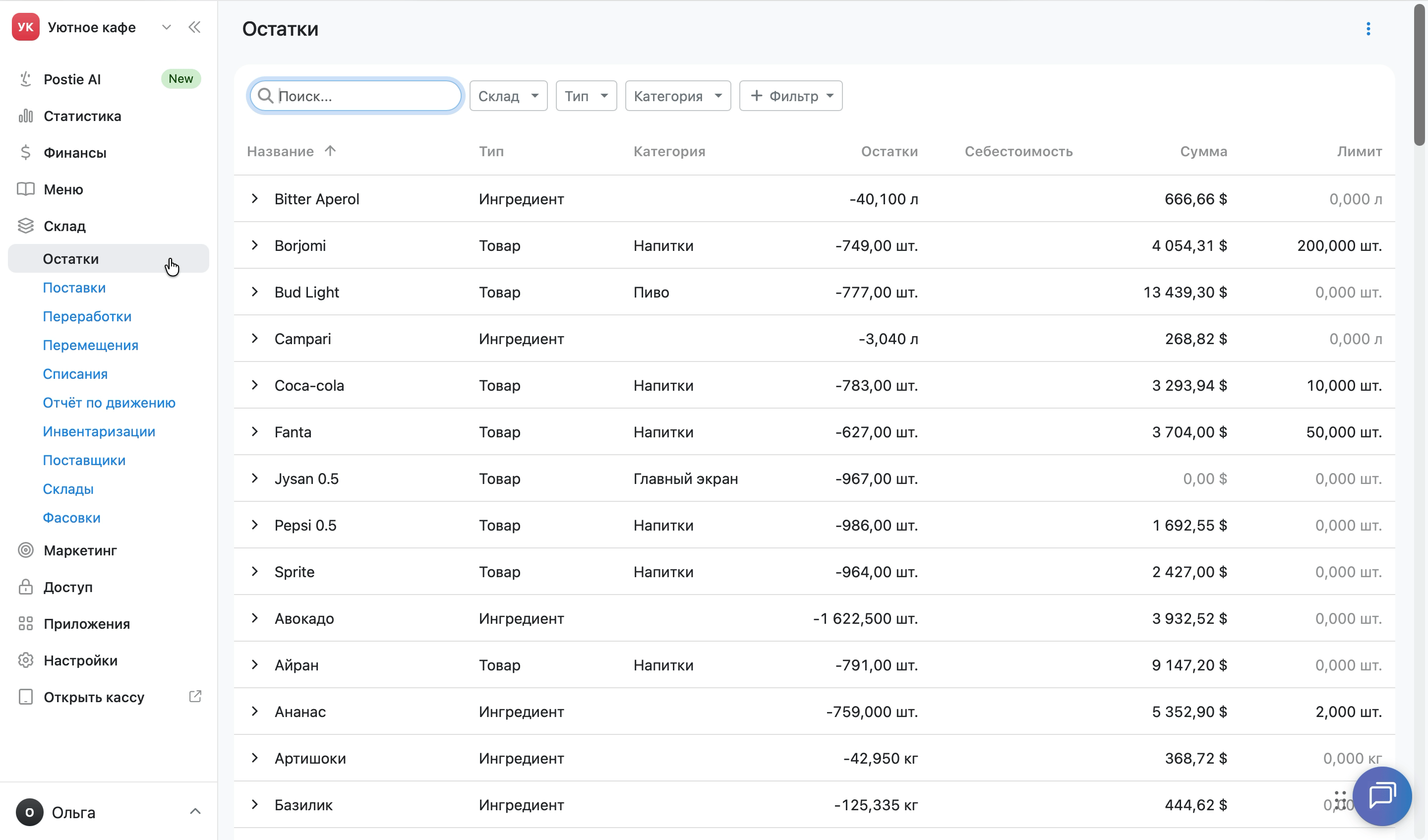This screenshot has height=840, width=1428.
Task: Click the Склад layers icon
Action: pos(25,226)
